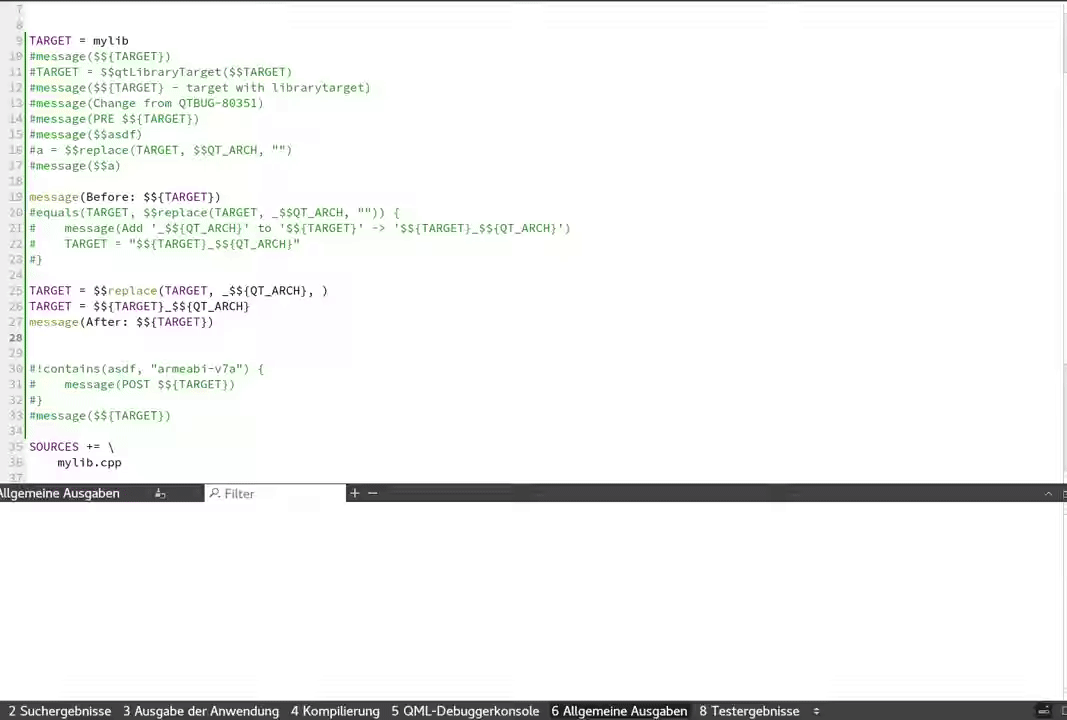
Task: Click the line "TARGET = mylib" in the editor
Action: 79,41
